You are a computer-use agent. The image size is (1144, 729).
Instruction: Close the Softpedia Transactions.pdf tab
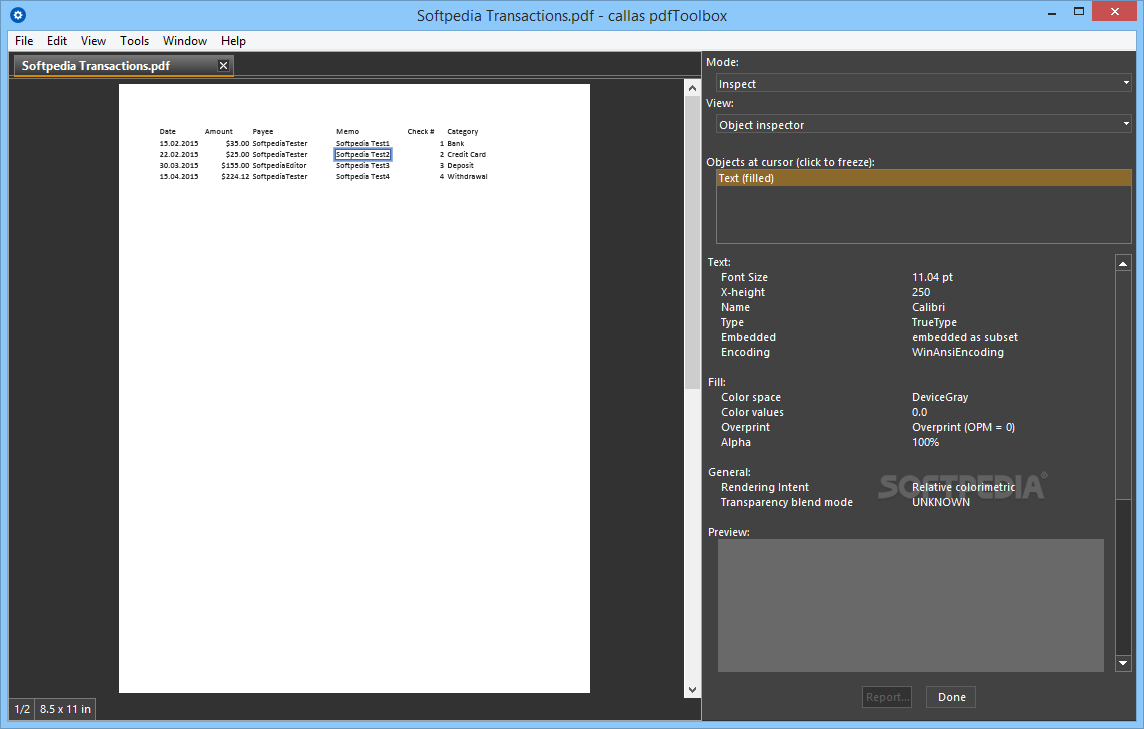223,66
